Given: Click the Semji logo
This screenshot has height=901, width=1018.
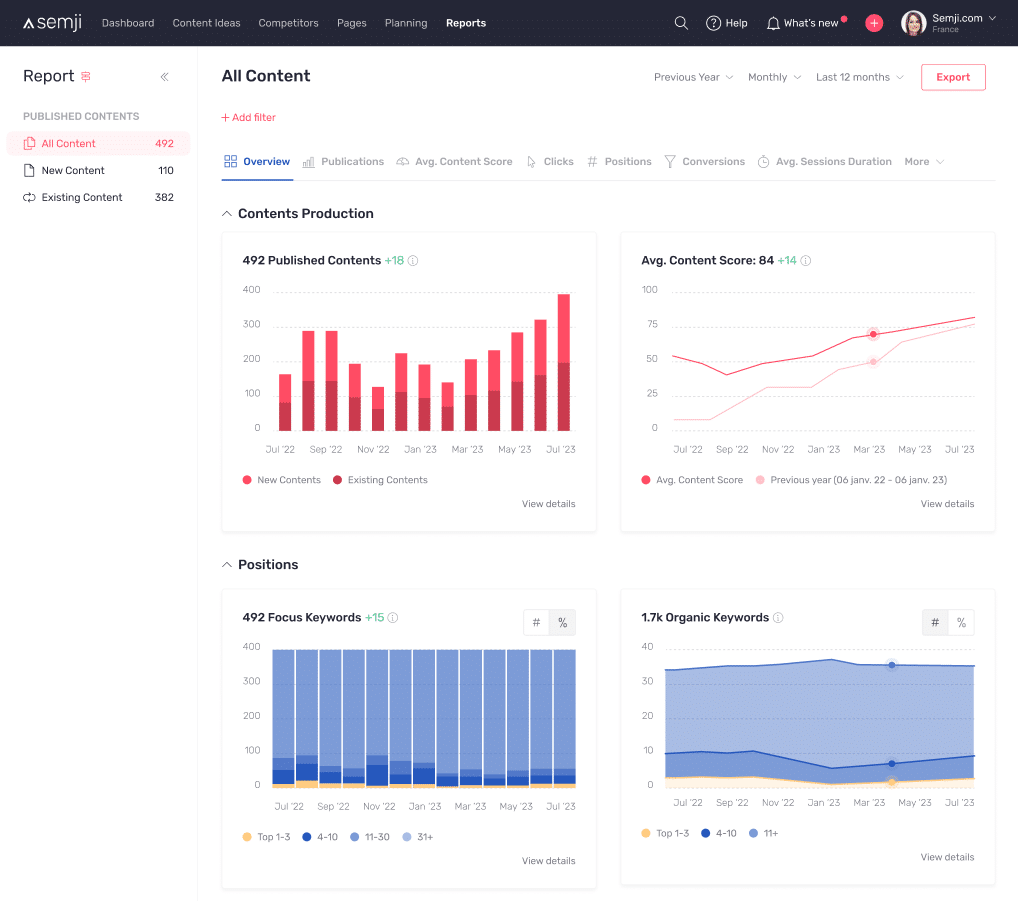Looking at the screenshot, I should (53, 23).
